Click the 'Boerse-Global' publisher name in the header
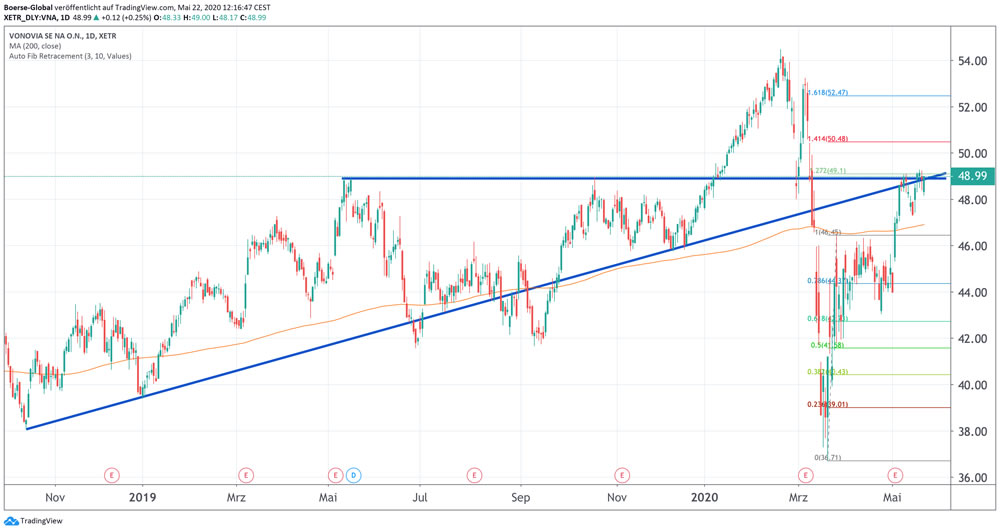 coord(28,8)
